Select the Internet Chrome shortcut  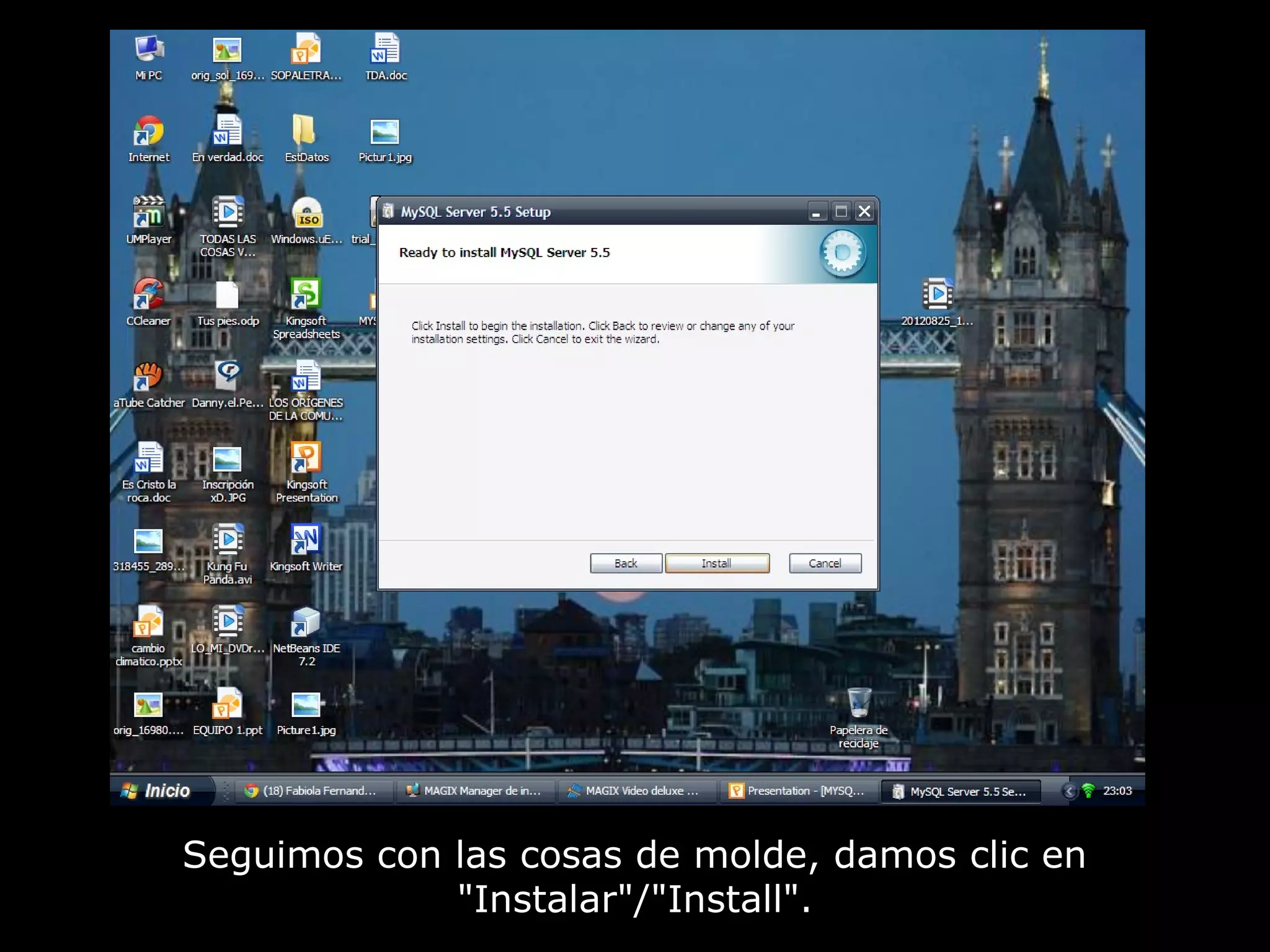149,139
